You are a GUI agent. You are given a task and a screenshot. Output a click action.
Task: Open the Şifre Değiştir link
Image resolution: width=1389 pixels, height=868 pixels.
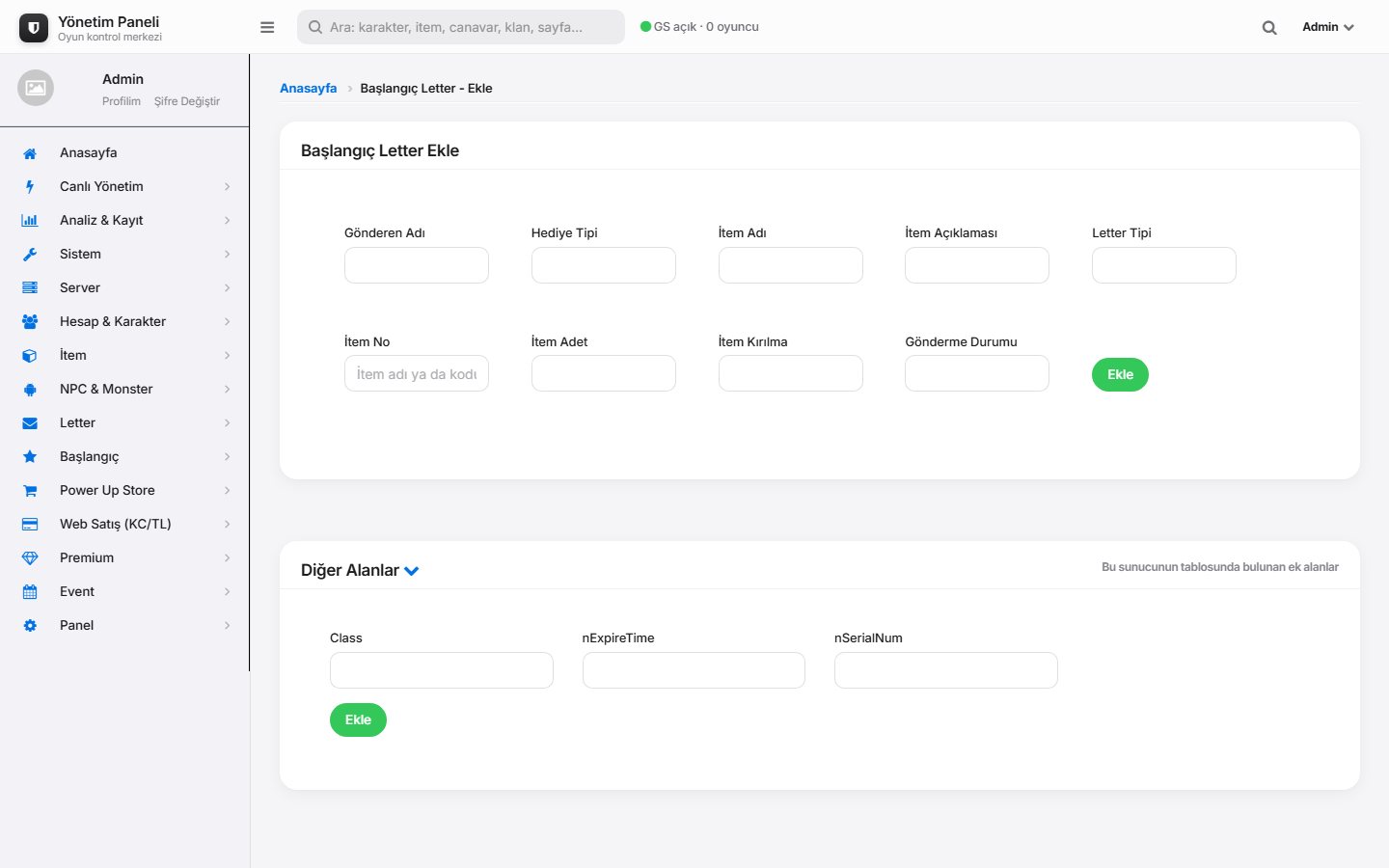click(x=187, y=101)
